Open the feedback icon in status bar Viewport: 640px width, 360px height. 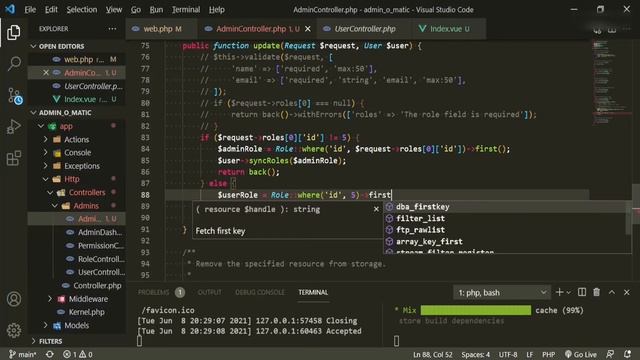[x=610, y=354]
